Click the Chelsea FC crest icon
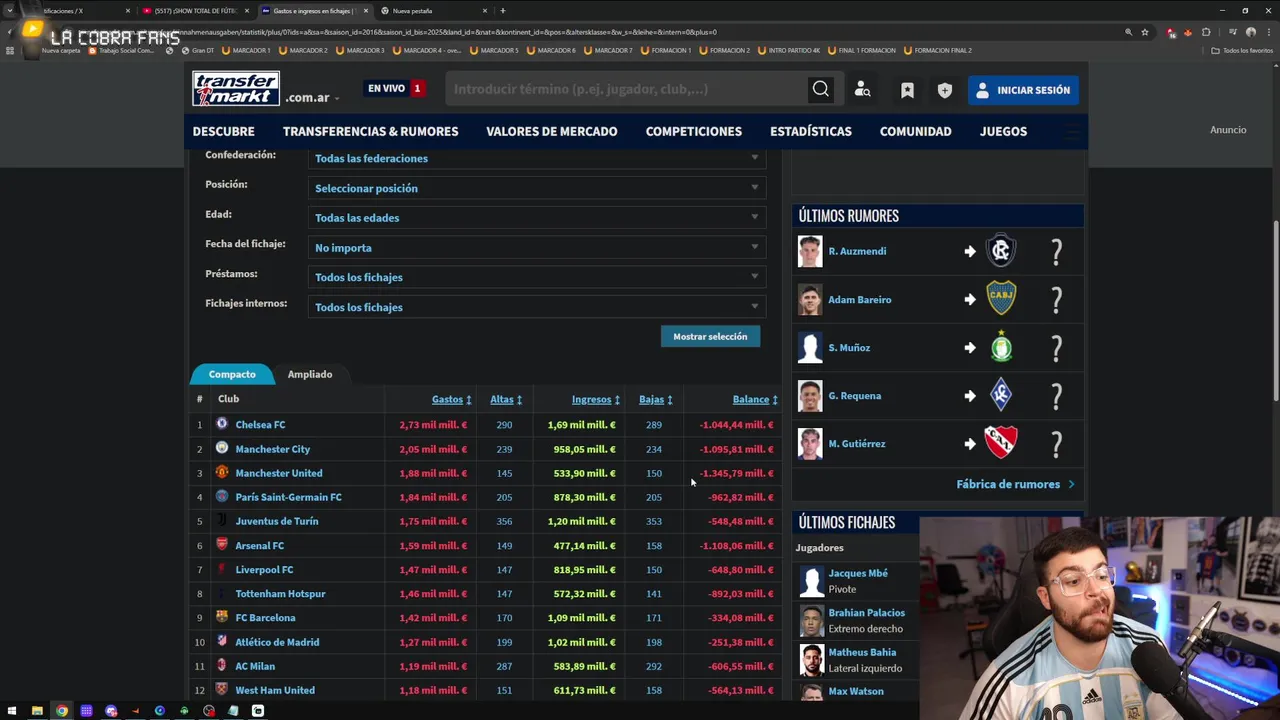The height and width of the screenshot is (720, 1280). tap(222, 424)
